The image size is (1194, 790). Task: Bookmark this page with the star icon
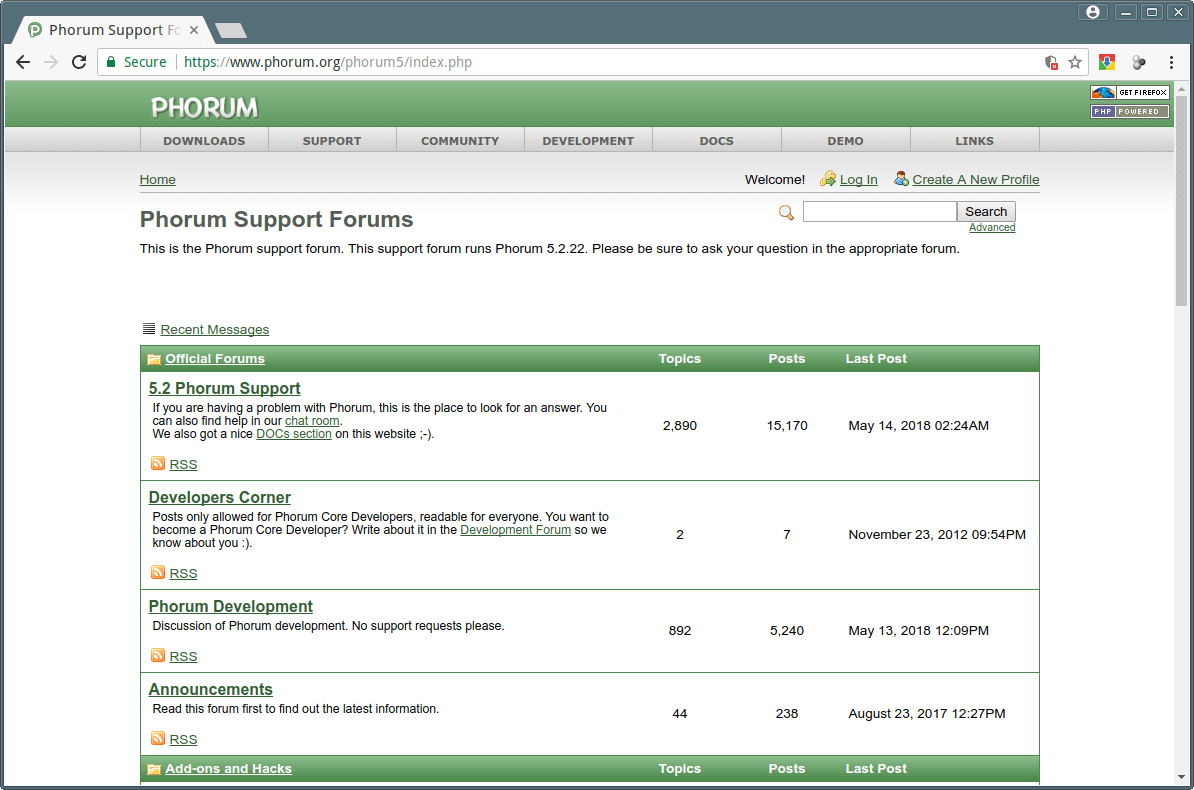pyautogui.click(x=1075, y=62)
